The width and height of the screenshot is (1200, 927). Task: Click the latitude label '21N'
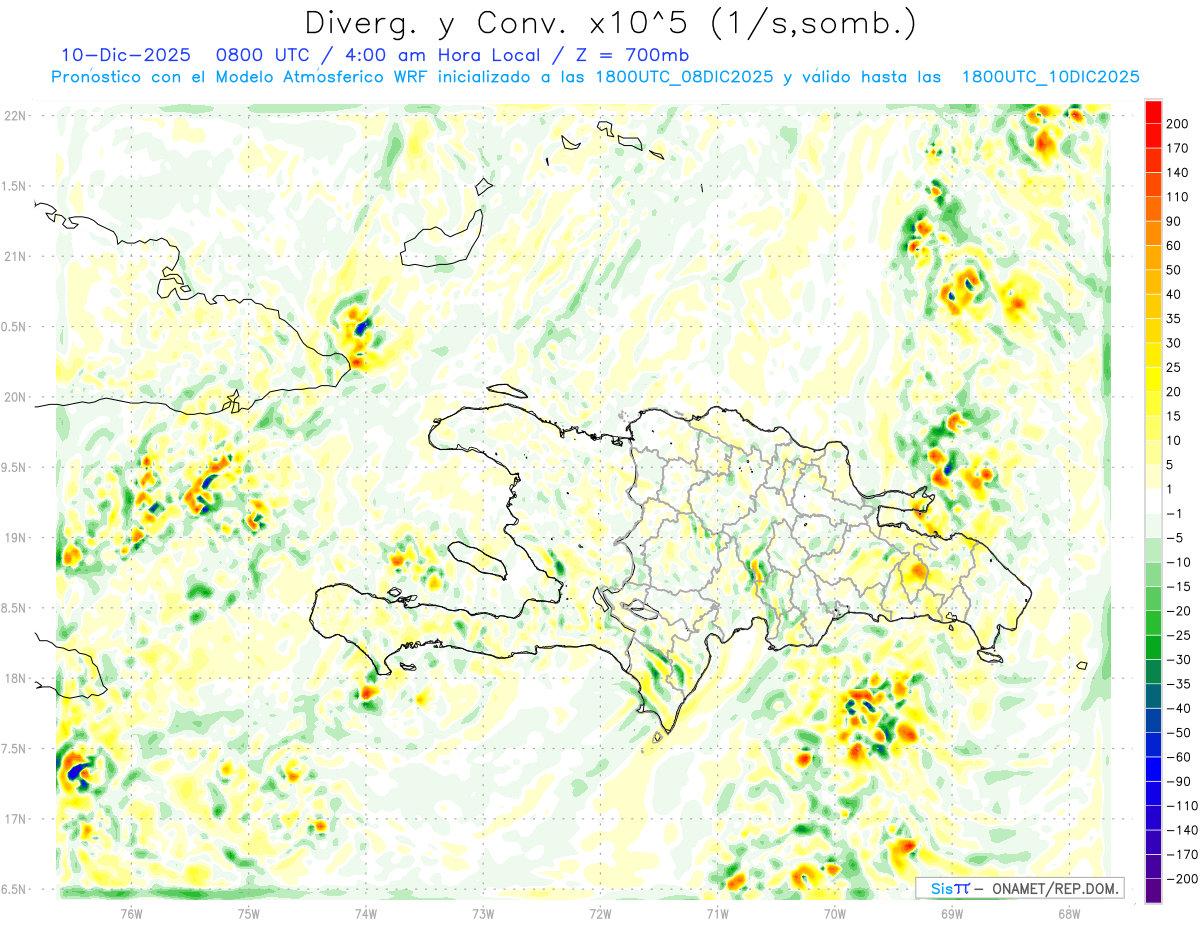[x=15, y=256]
